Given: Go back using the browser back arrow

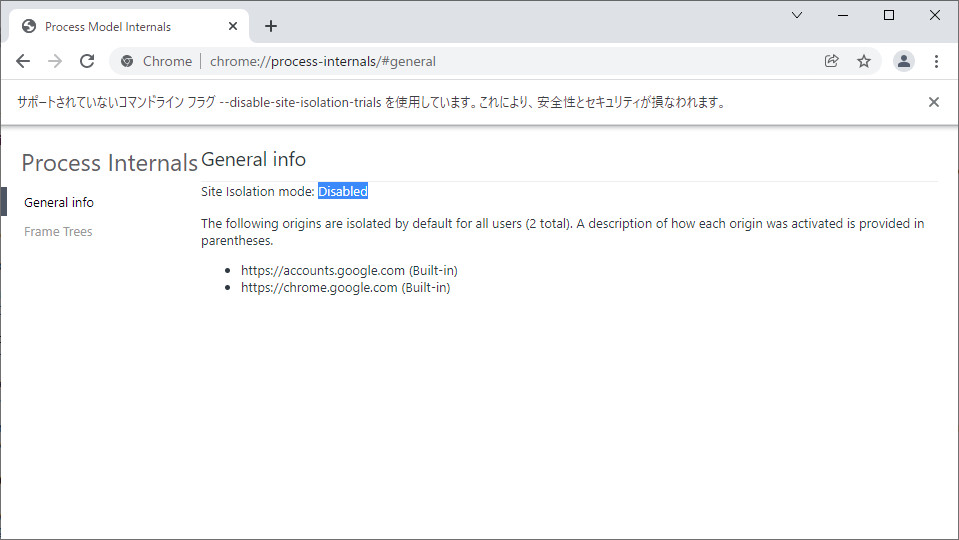Looking at the screenshot, I should 23,61.
